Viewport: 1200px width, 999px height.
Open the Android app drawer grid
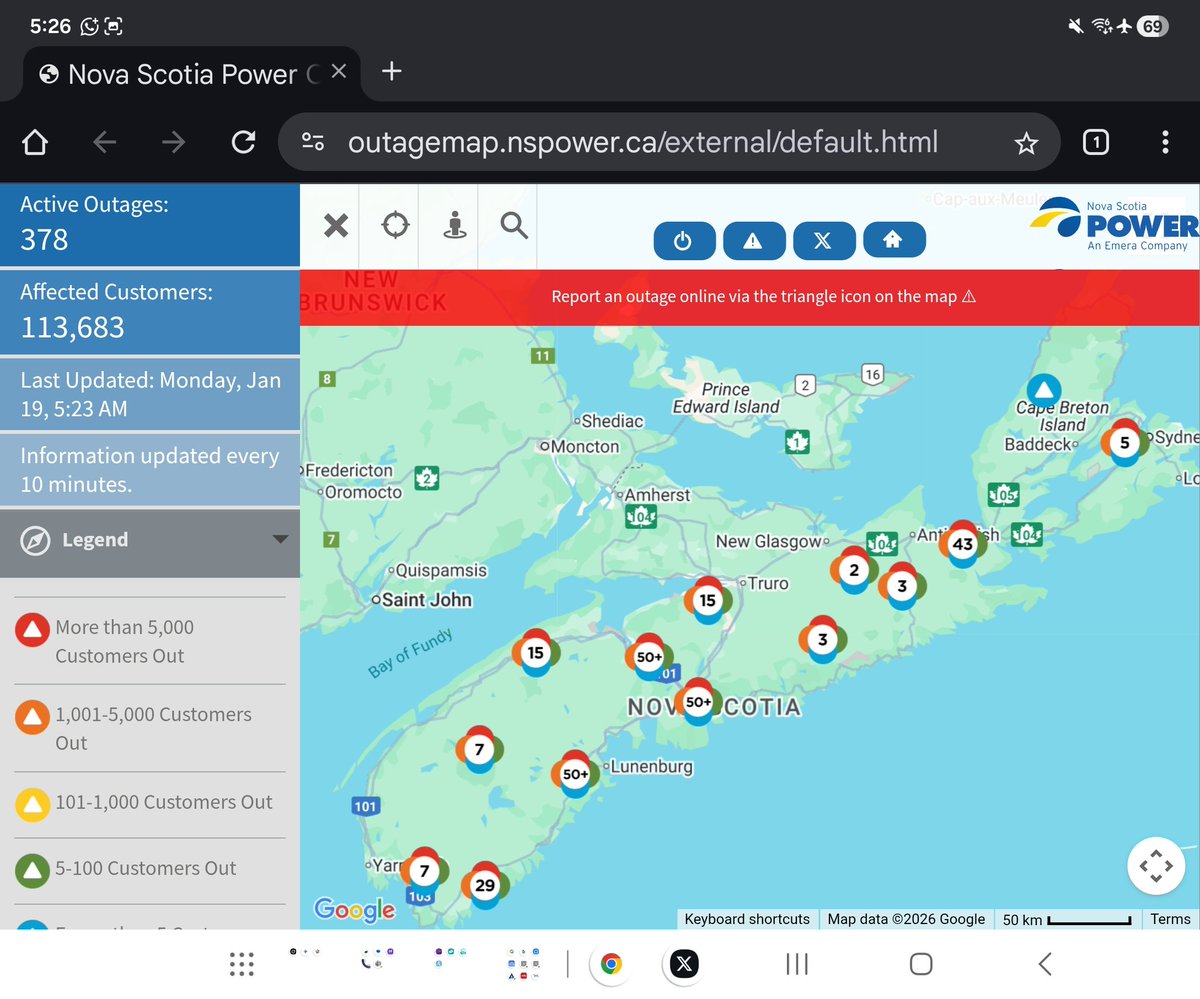(242, 964)
